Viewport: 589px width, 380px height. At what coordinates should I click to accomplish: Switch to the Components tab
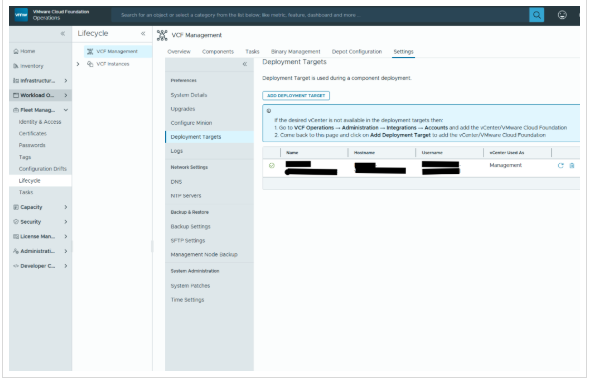point(218,52)
